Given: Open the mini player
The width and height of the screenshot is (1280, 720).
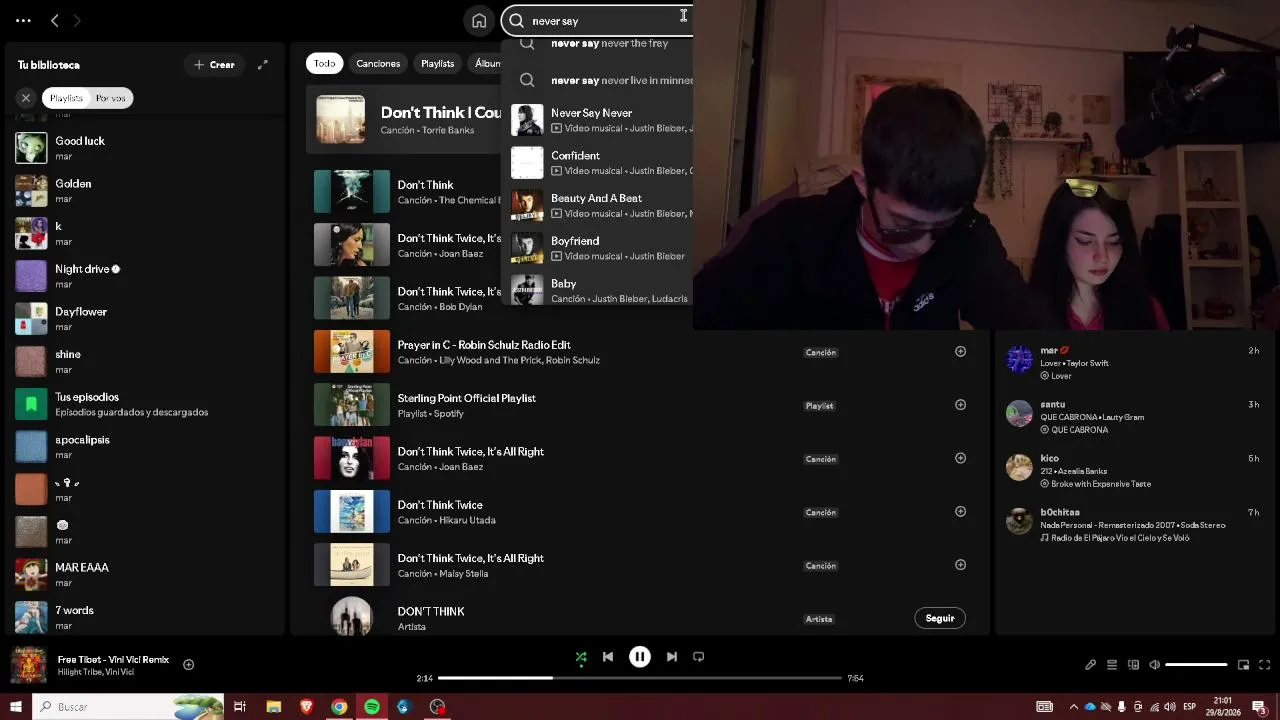Looking at the screenshot, I should 1243,665.
